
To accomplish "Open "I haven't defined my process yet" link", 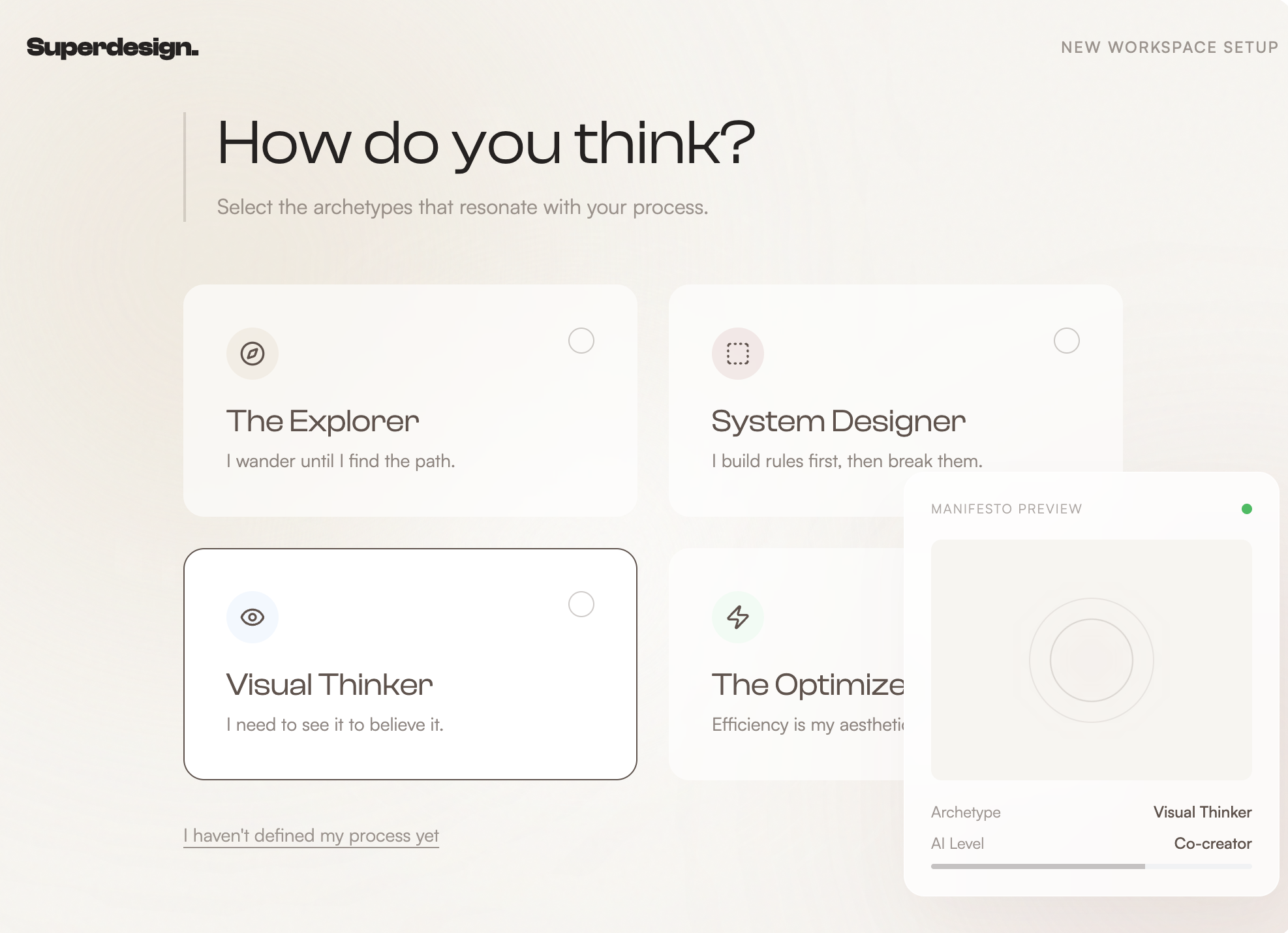I will (x=311, y=836).
